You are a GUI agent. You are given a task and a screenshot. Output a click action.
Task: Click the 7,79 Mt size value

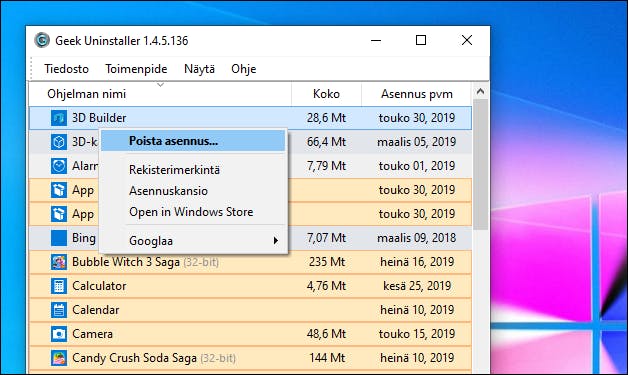click(326, 166)
